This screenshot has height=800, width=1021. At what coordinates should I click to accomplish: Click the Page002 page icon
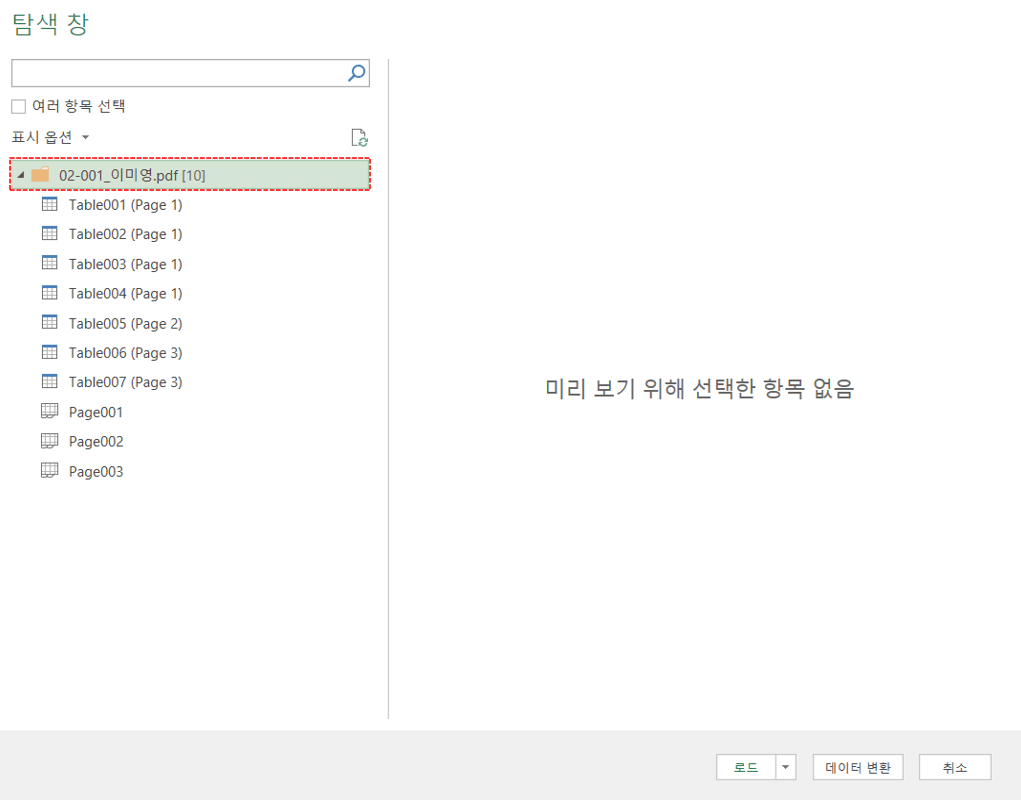51,440
